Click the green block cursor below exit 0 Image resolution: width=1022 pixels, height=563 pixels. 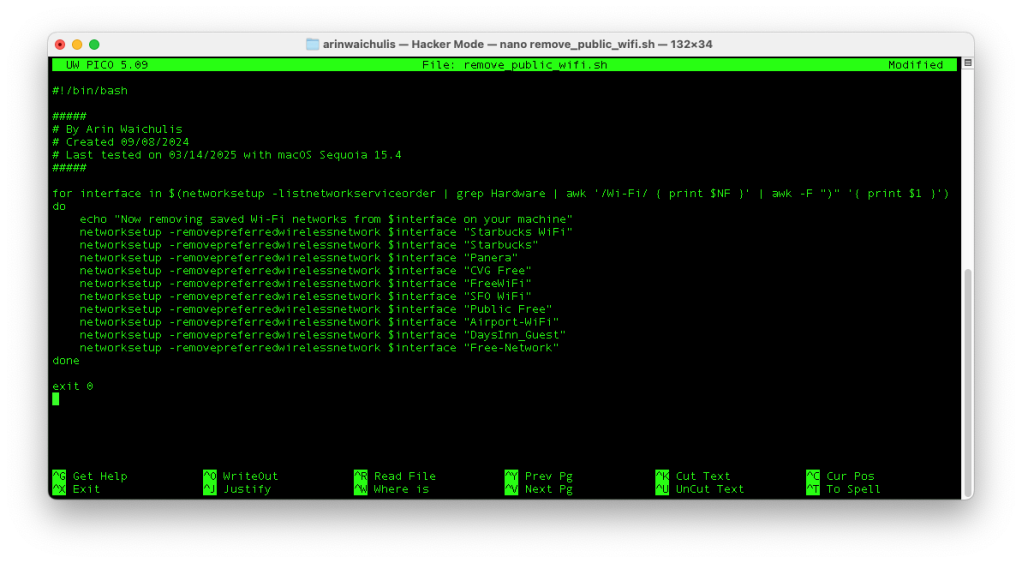point(56,399)
